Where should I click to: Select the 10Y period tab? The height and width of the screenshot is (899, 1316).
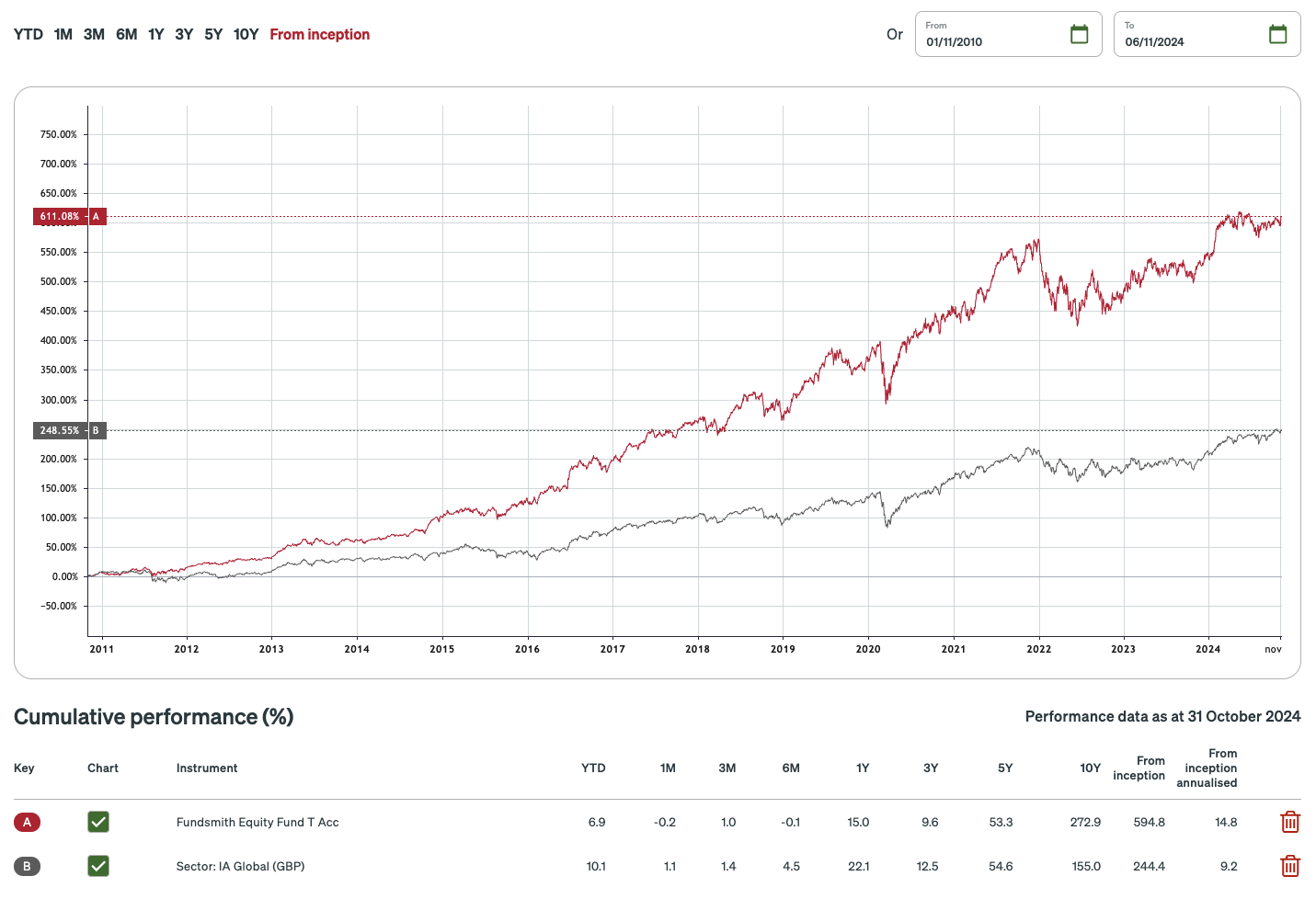[x=246, y=33]
